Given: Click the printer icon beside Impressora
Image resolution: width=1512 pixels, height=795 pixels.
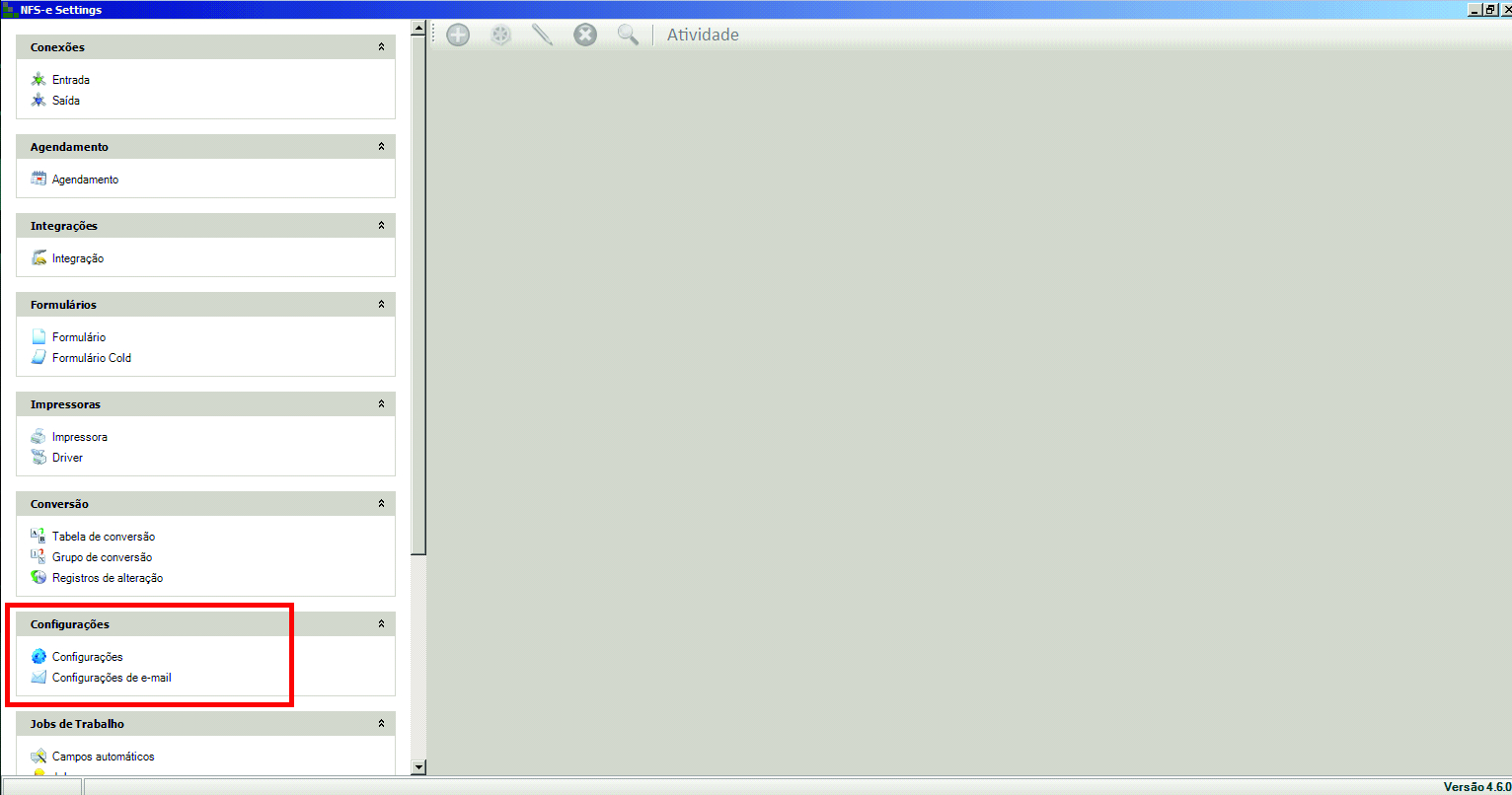Looking at the screenshot, I should pyautogui.click(x=38, y=437).
